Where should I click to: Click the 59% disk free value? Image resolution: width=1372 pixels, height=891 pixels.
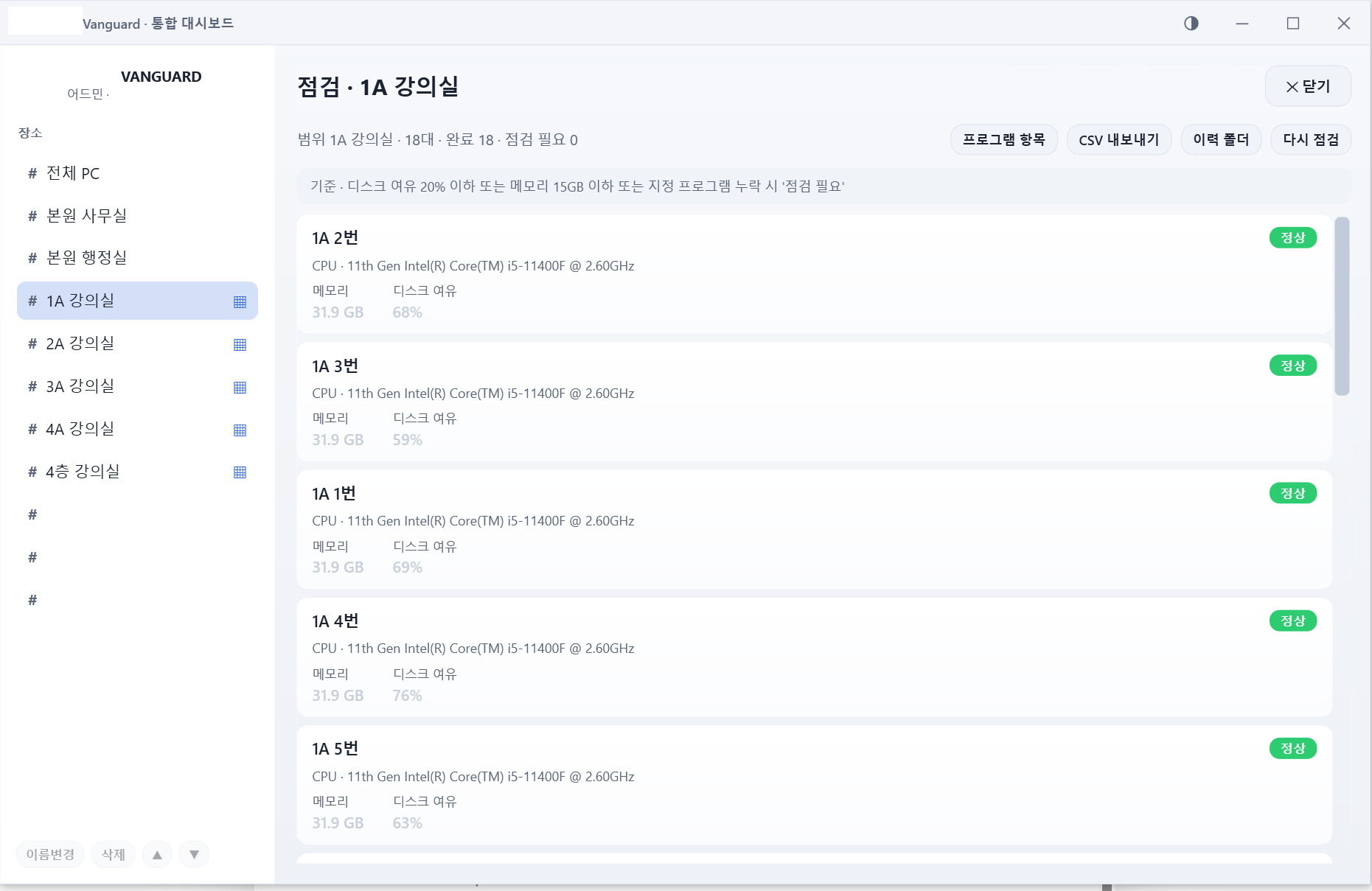tap(407, 440)
